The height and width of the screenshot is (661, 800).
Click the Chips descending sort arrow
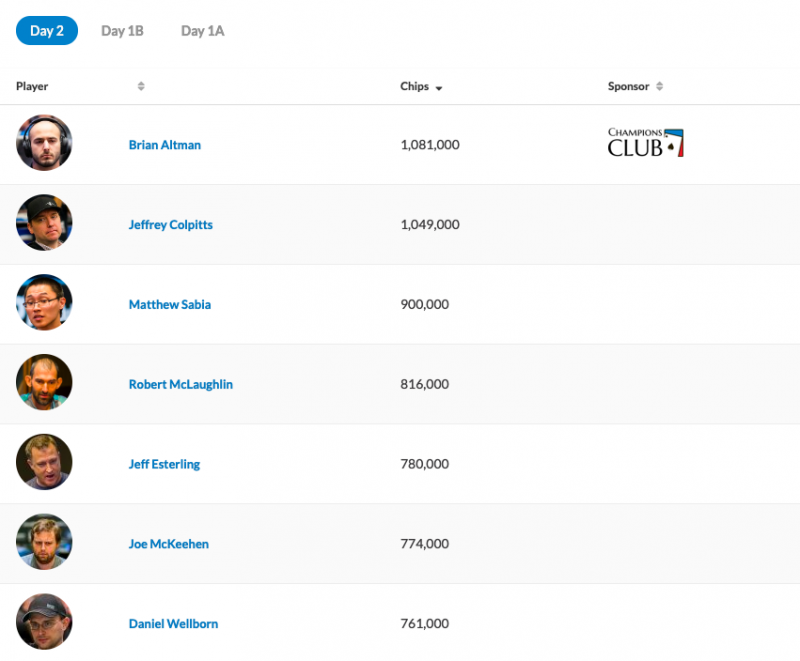click(439, 88)
